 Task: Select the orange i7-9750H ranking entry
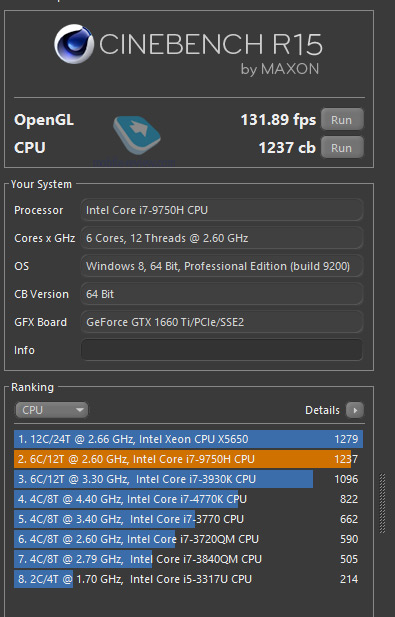click(x=188, y=459)
